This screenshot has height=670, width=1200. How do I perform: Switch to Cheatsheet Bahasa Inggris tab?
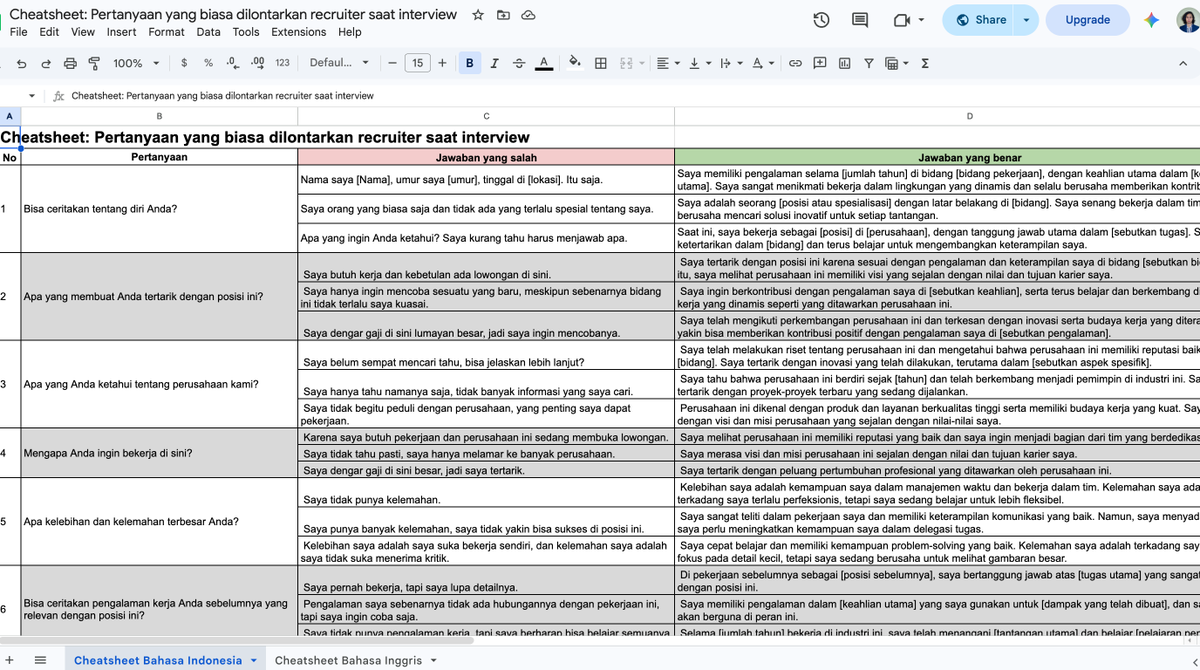(357, 660)
